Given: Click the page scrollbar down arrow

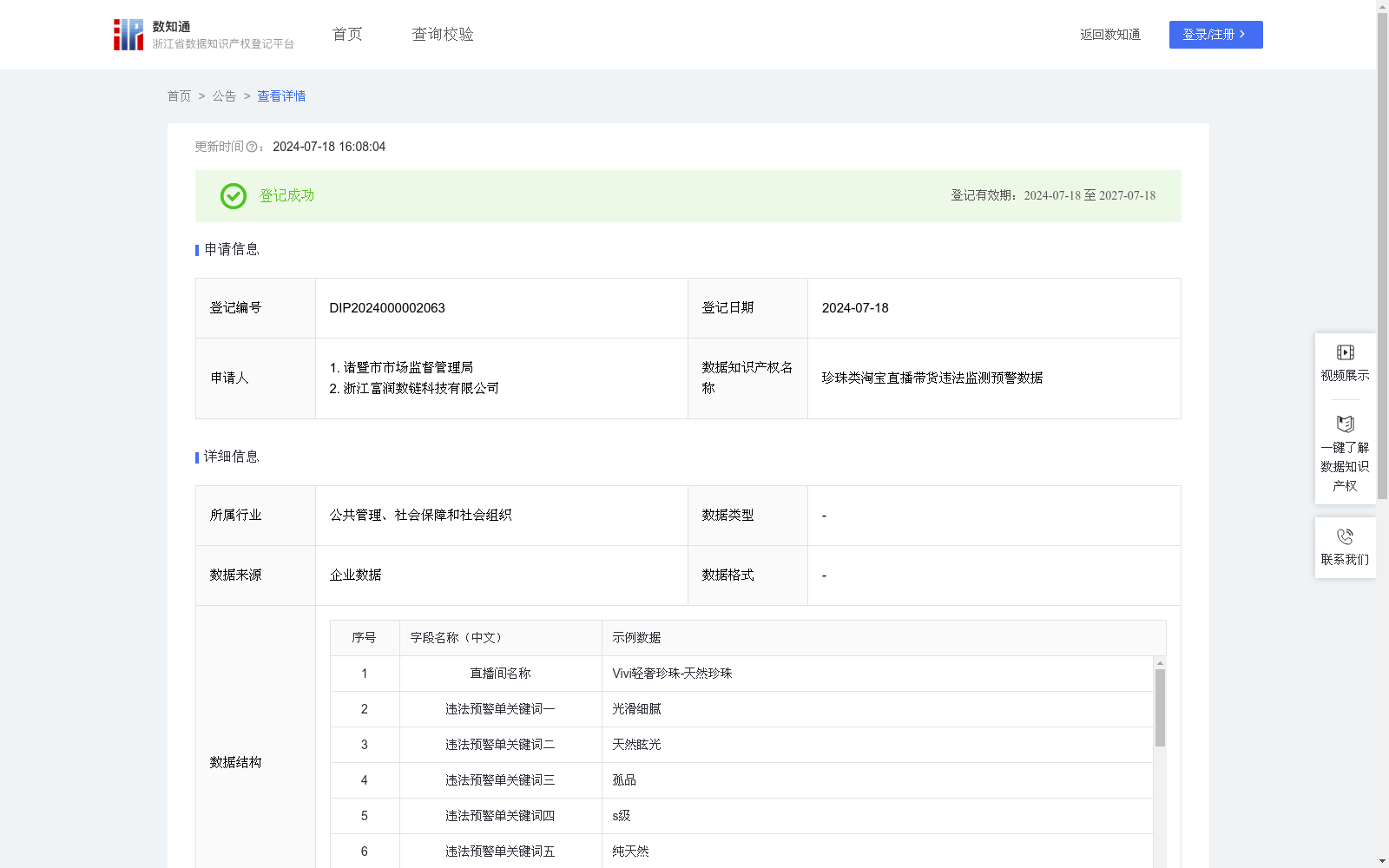Looking at the screenshot, I should click(1382, 861).
